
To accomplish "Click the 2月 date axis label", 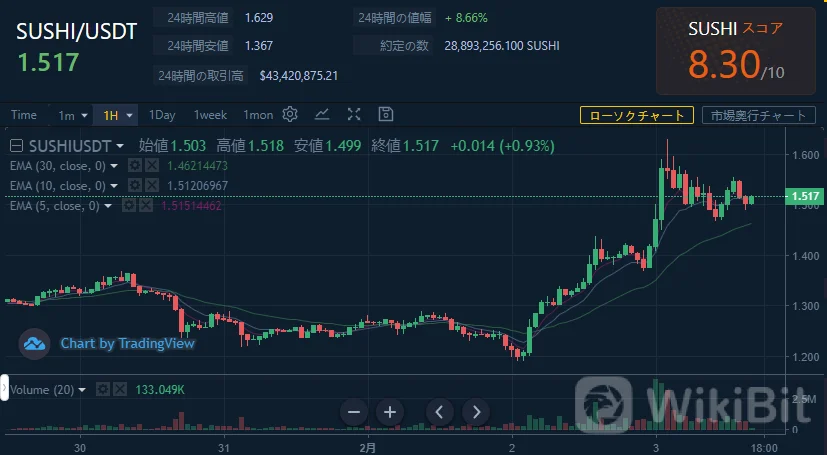I will (x=368, y=448).
